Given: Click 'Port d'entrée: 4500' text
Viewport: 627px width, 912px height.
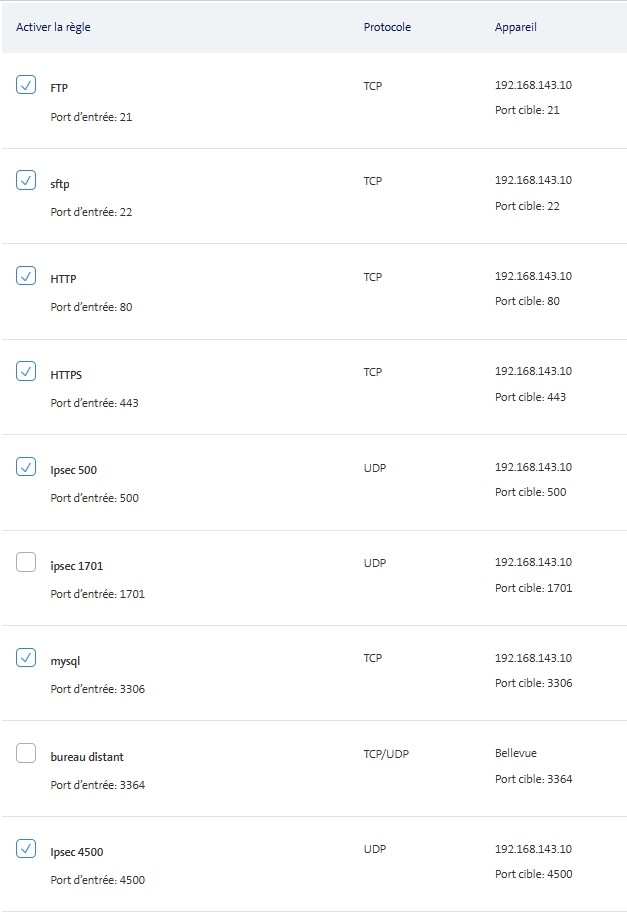Looking at the screenshot, I should tap(97, 880).
